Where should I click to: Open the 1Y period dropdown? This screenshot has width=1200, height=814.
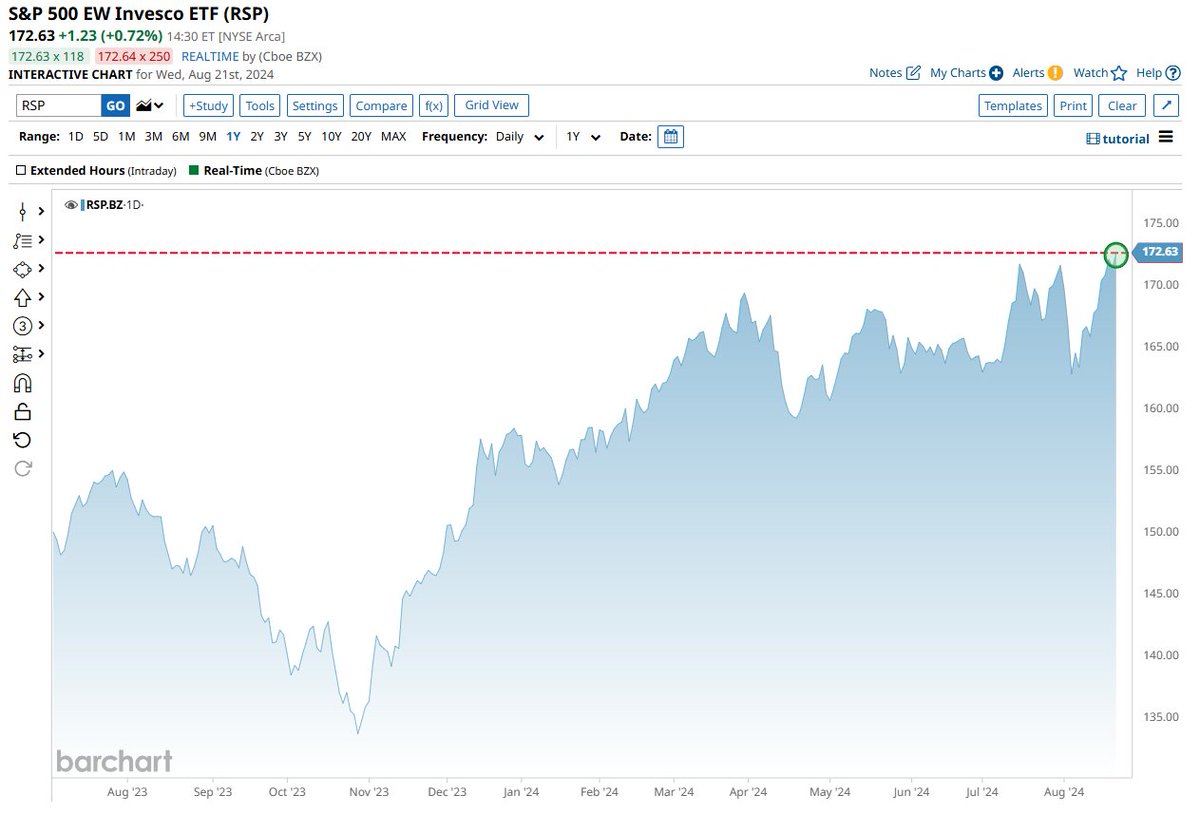click(584, 137)
